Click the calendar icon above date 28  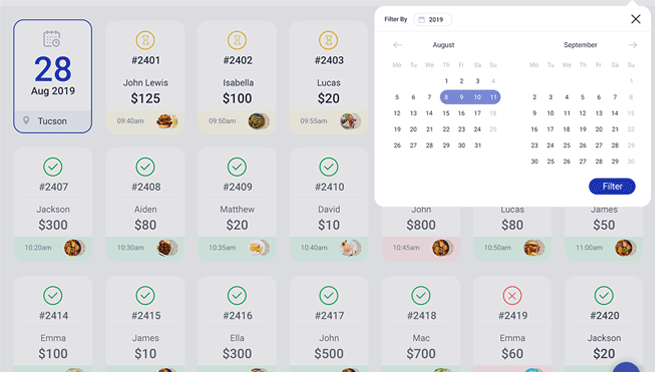click(x=52, y=39)
